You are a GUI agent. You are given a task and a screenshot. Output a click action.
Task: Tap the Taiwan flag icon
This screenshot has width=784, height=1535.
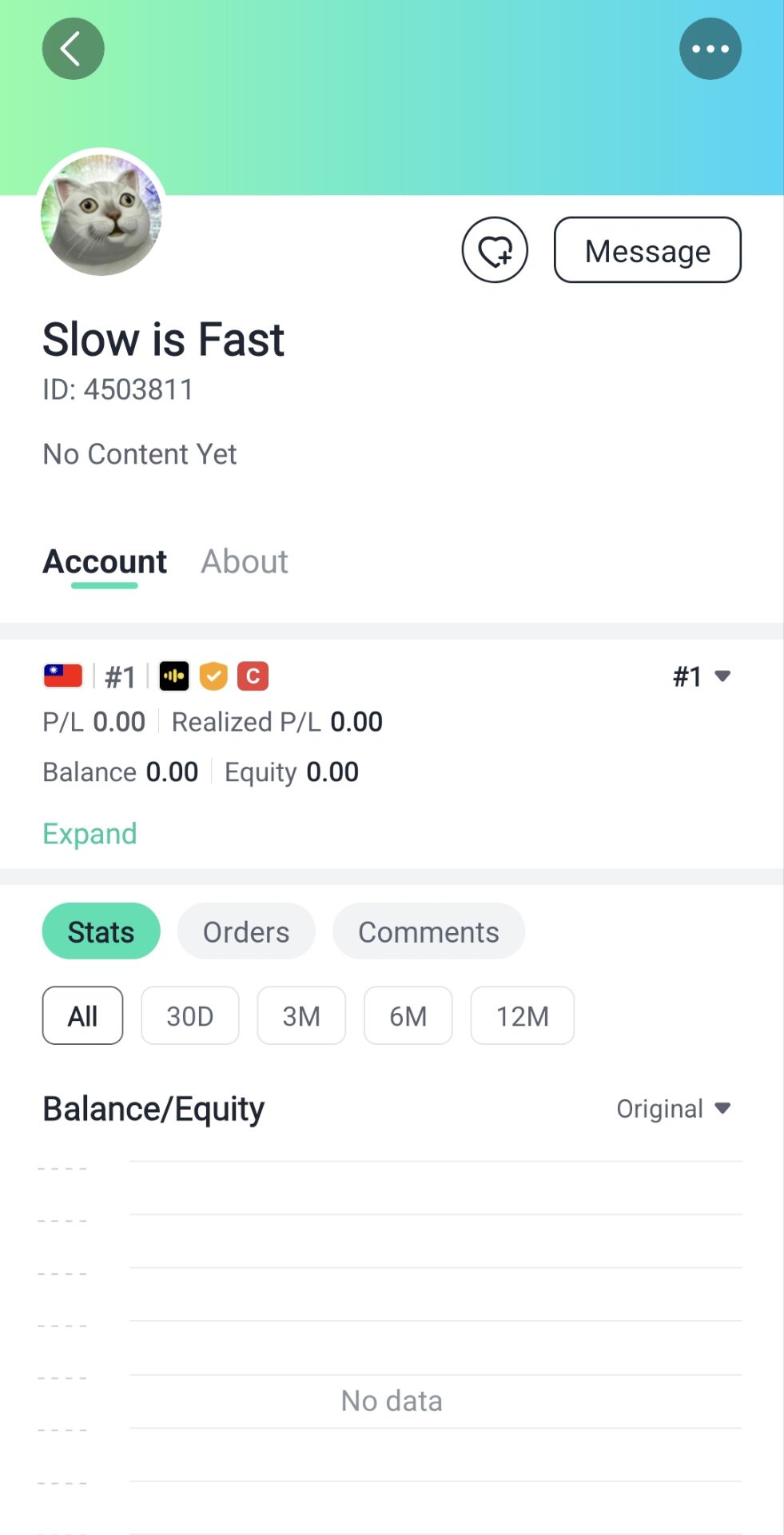pos(63,676)
